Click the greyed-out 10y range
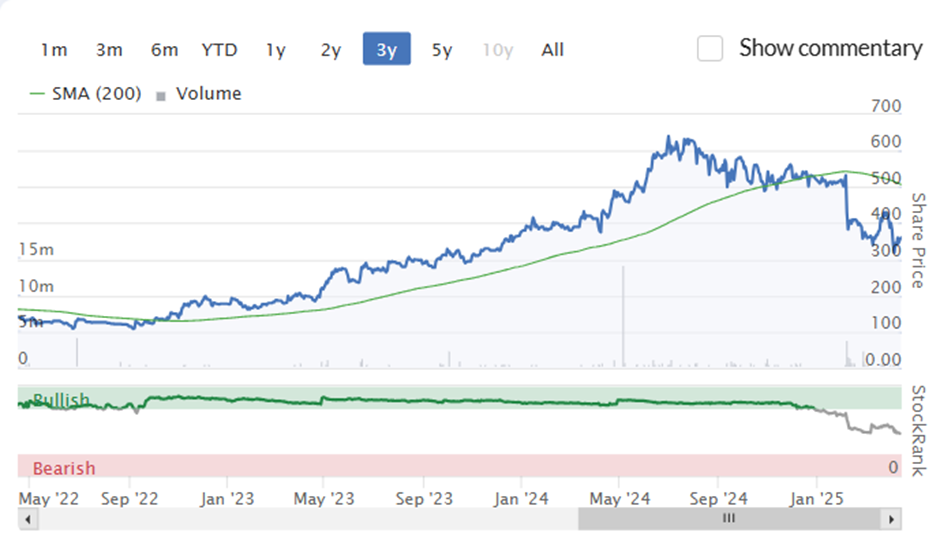The width and height of the screenshot is (940, 540). point(498,49)
